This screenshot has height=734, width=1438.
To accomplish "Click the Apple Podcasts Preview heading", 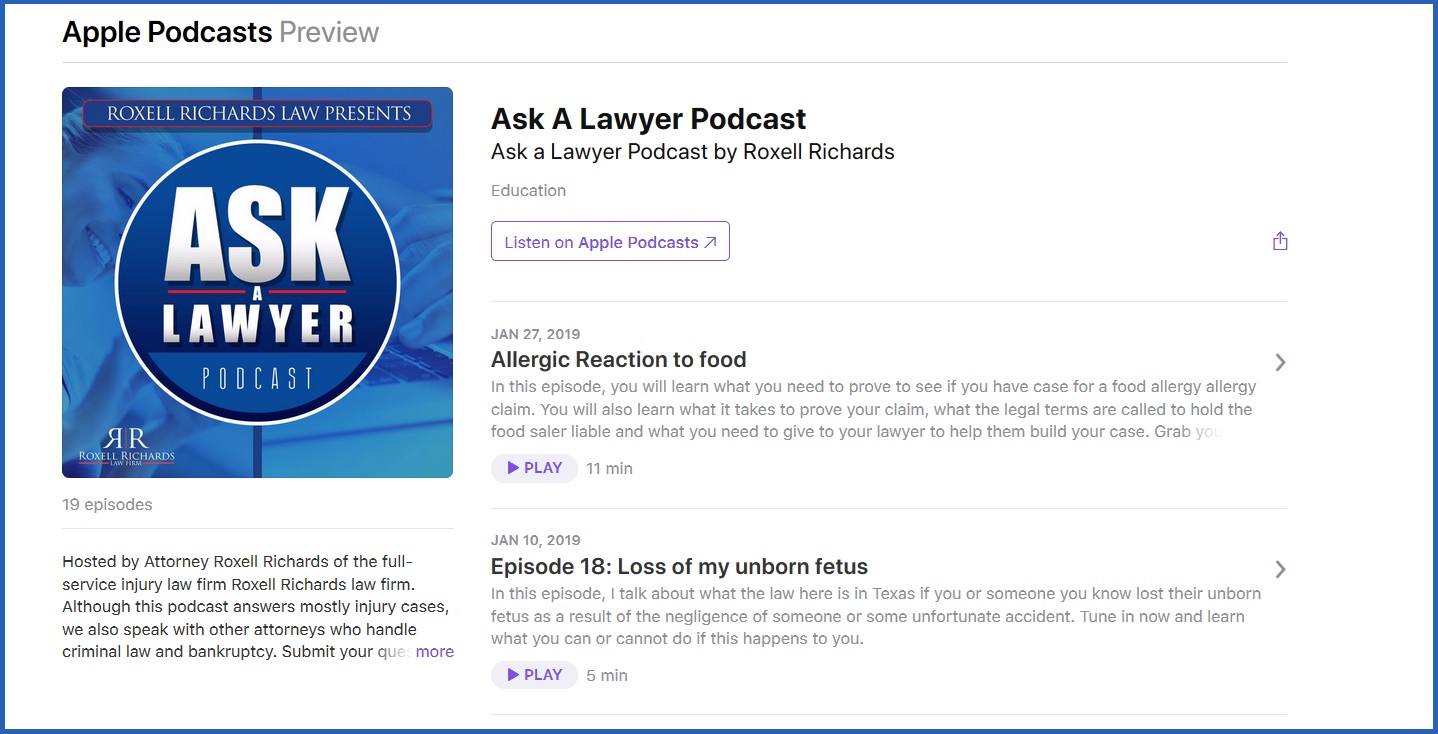I will [x=221, y=32].
